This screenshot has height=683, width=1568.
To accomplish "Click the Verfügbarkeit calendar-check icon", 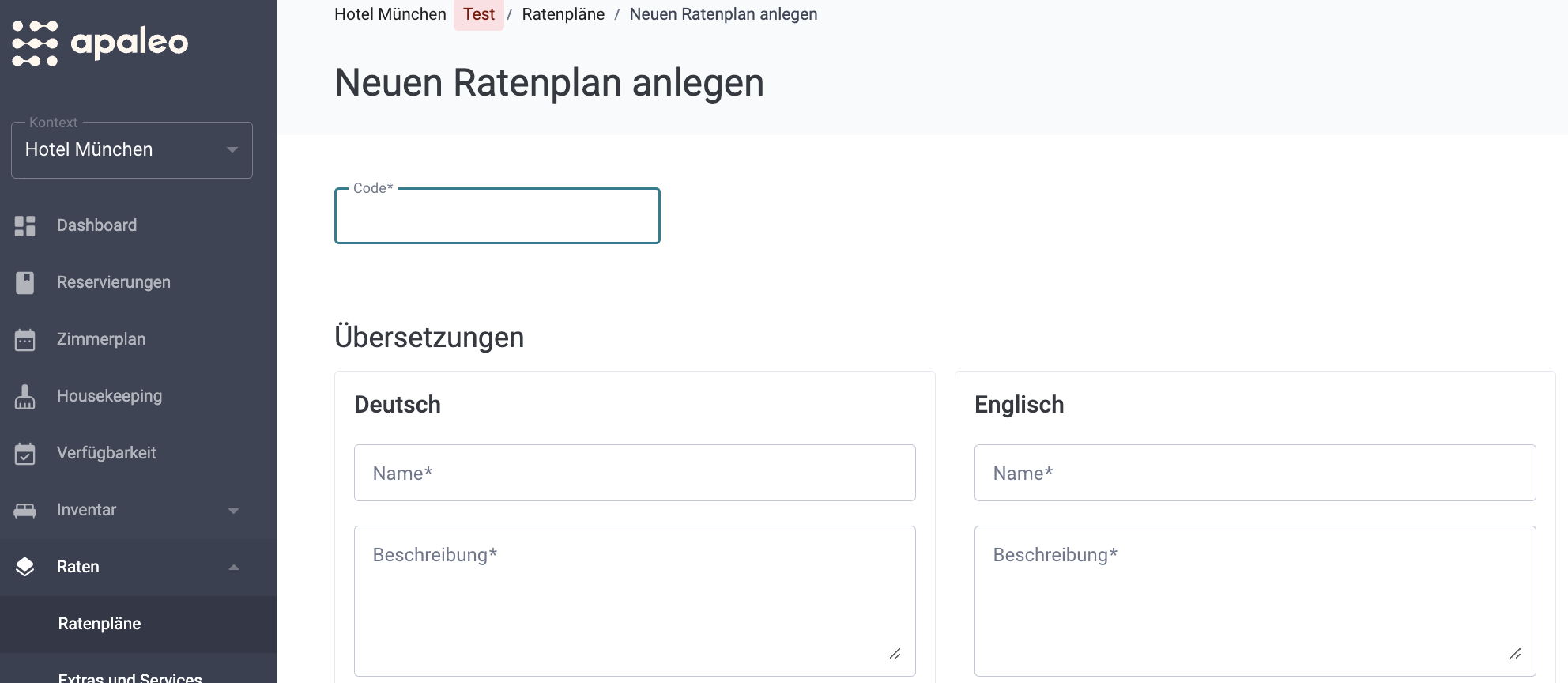I will 25,454.
